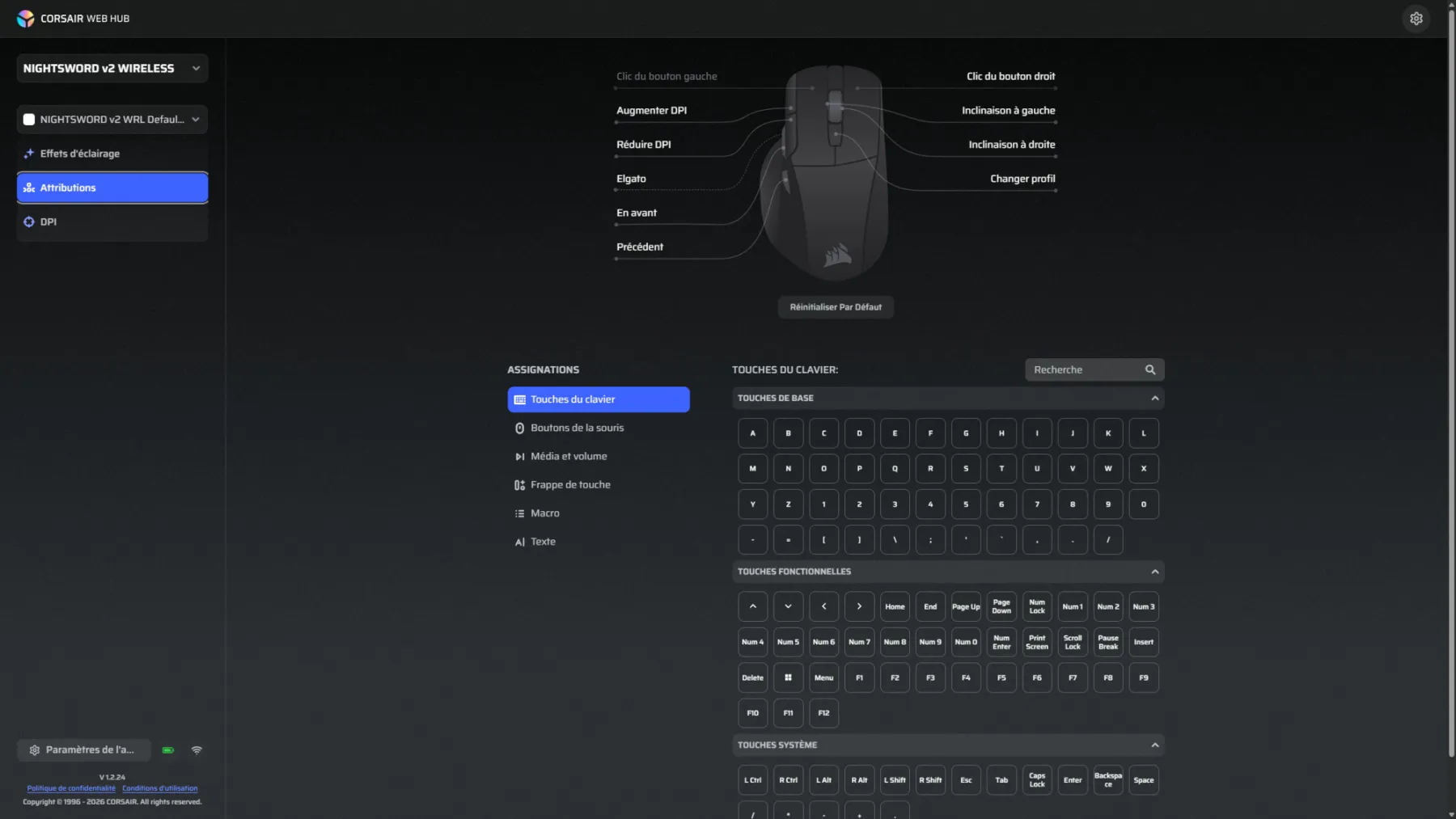
Task: Open the device selector NIGHTSWORD v2 WIRELESS
Action: (x=112, y=69)
